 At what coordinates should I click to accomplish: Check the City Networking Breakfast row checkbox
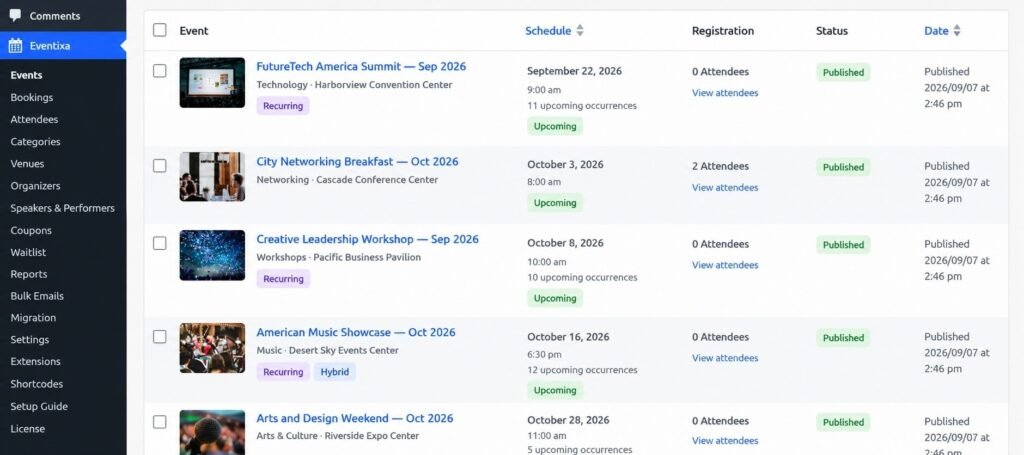pyautogui.click(x=159, y=166)
